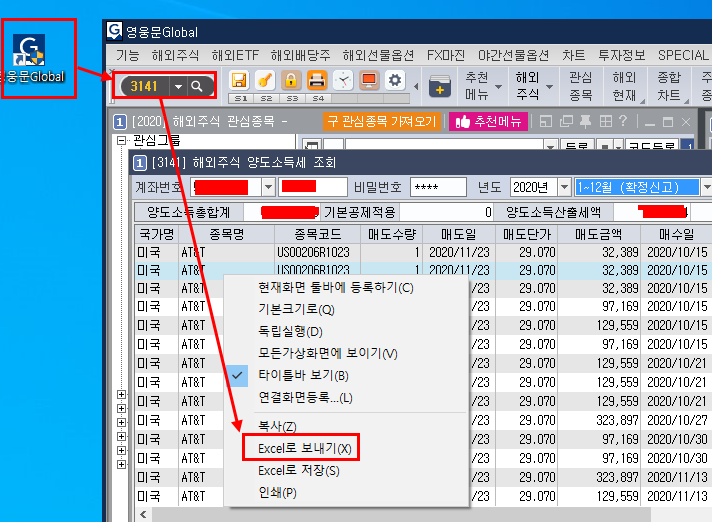This screenshot has height=522, width=712.
Task: Choose 모든가상화면에 보이기(V)
Action: tap(327, 353)
